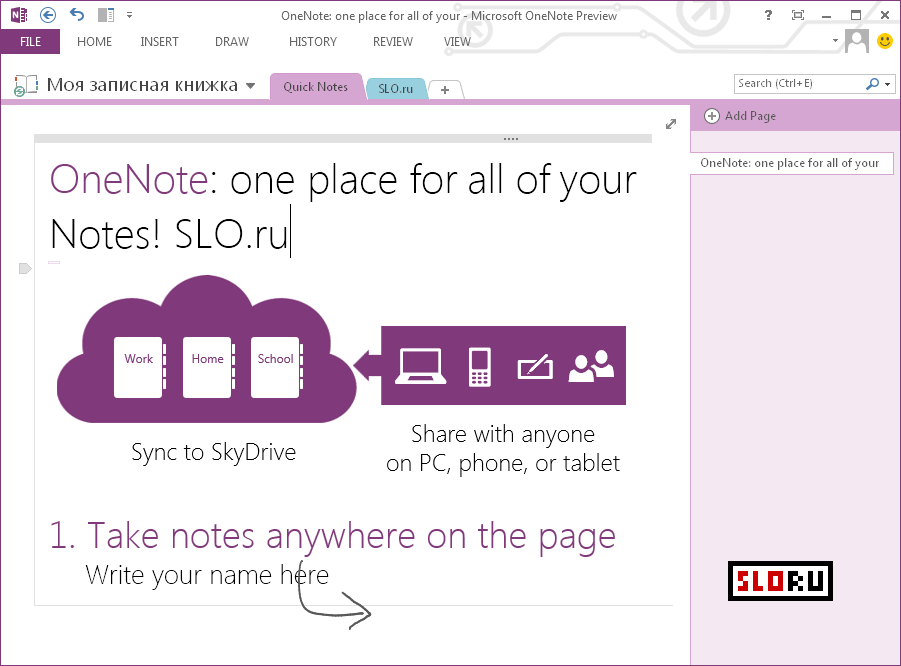Click Add Page button
Screen dimensions: 901x666
(740, 116)
